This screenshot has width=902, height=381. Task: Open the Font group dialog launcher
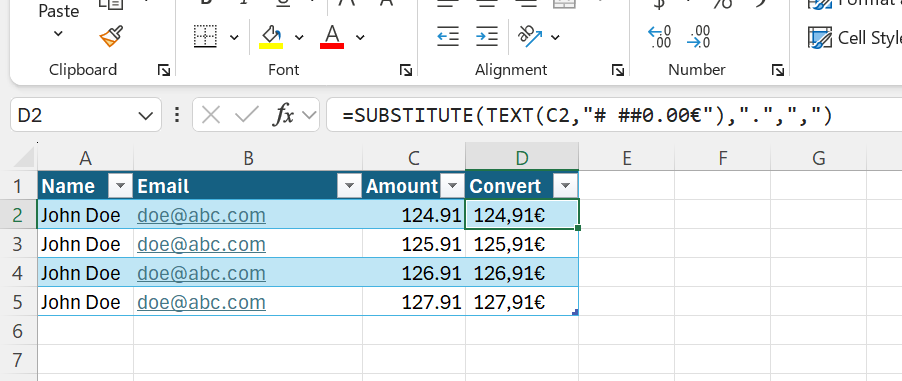coord(406,70)
